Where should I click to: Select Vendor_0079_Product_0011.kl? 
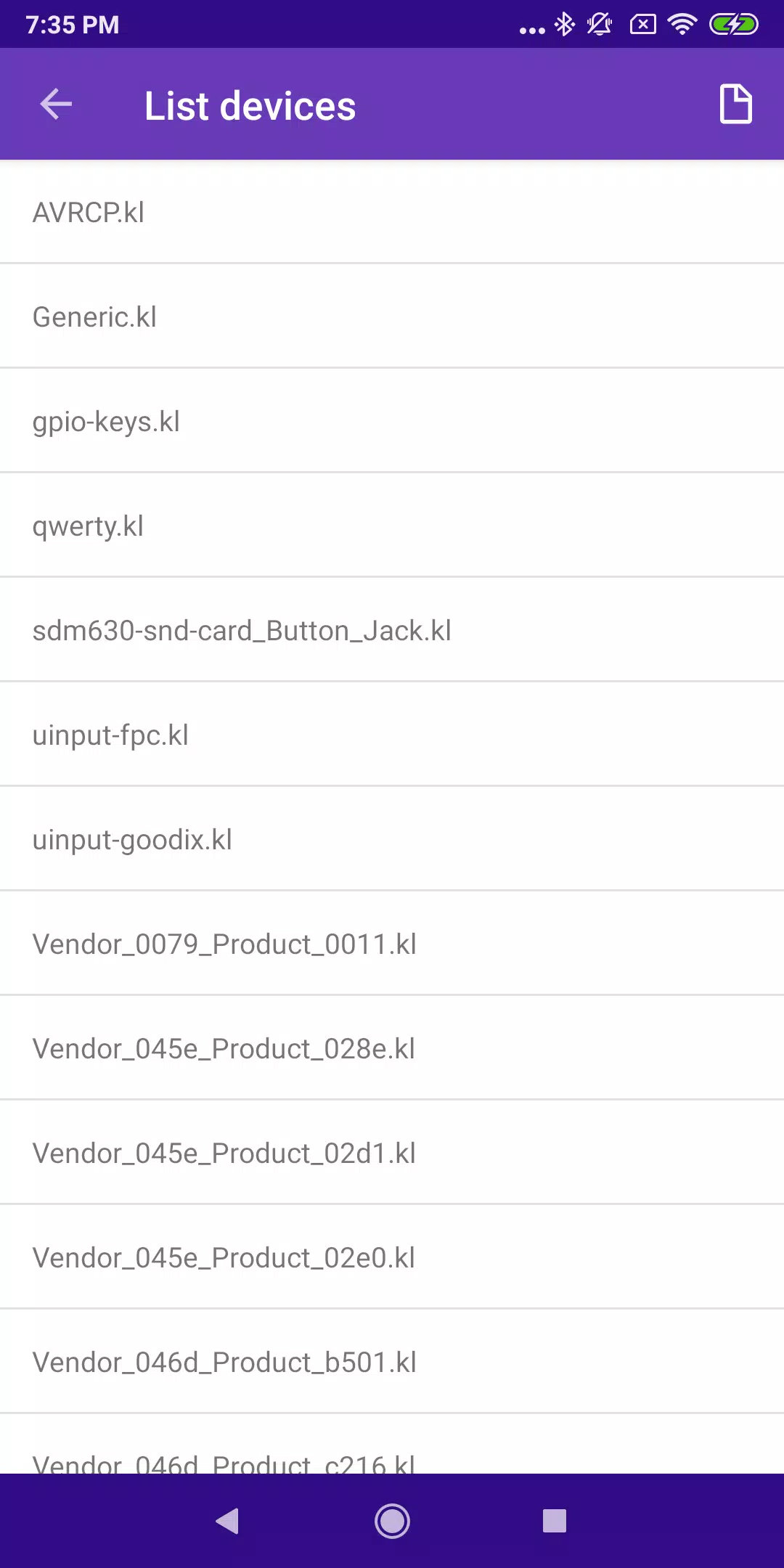392,944
